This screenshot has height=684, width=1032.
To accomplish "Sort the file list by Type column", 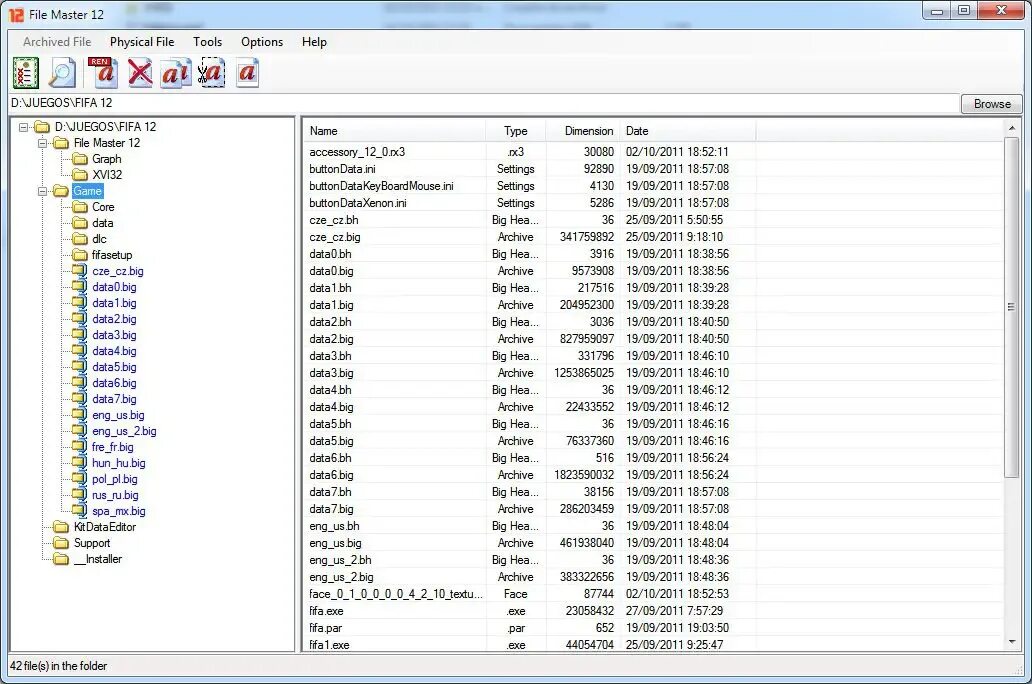I will [x=516, y=131].
